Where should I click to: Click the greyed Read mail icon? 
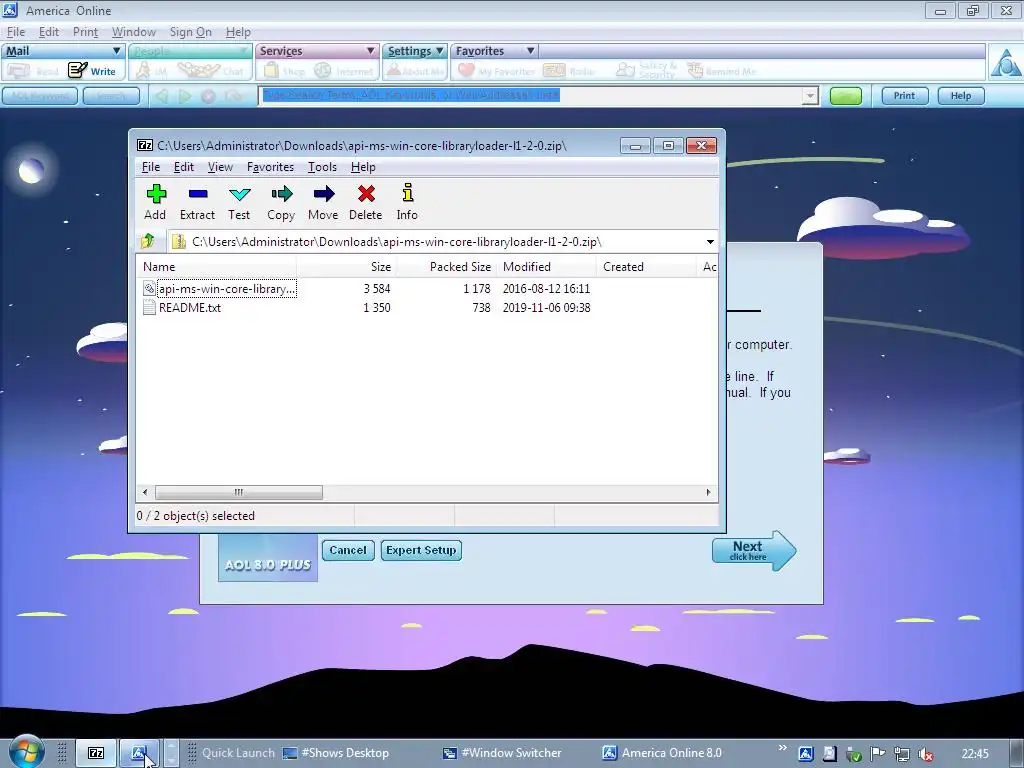tap(32, 71)
